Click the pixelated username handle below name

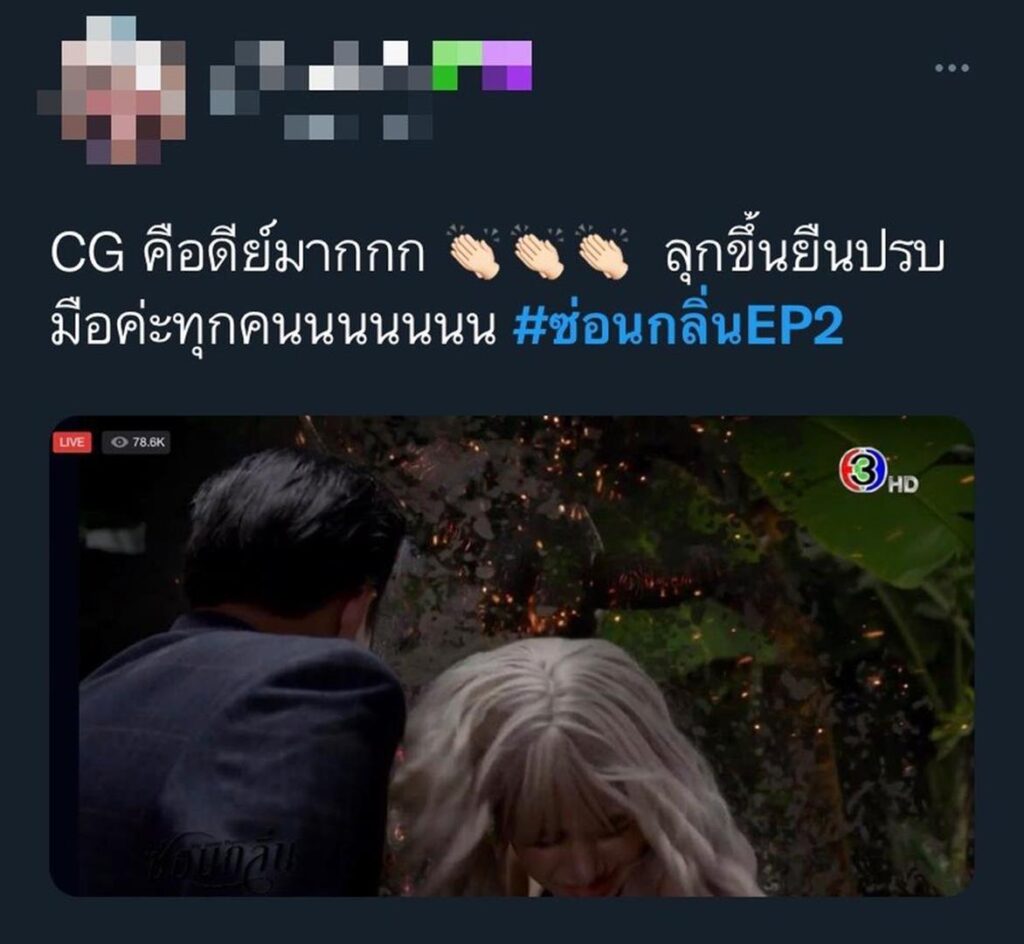pyautogui.click(x=359, y=127)
